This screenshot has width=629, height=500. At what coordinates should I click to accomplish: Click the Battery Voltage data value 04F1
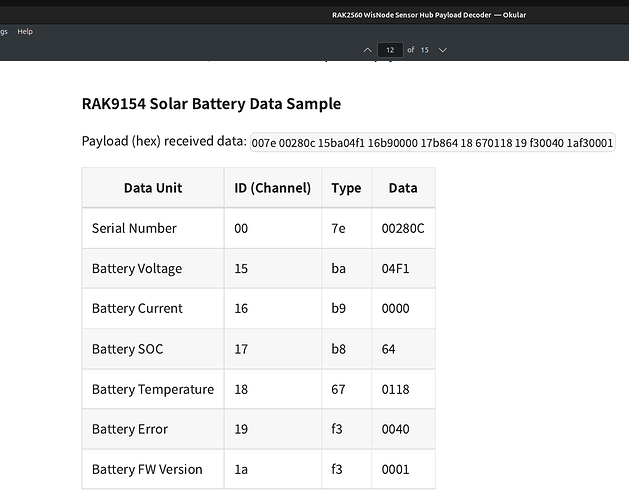tap(396, 268)
